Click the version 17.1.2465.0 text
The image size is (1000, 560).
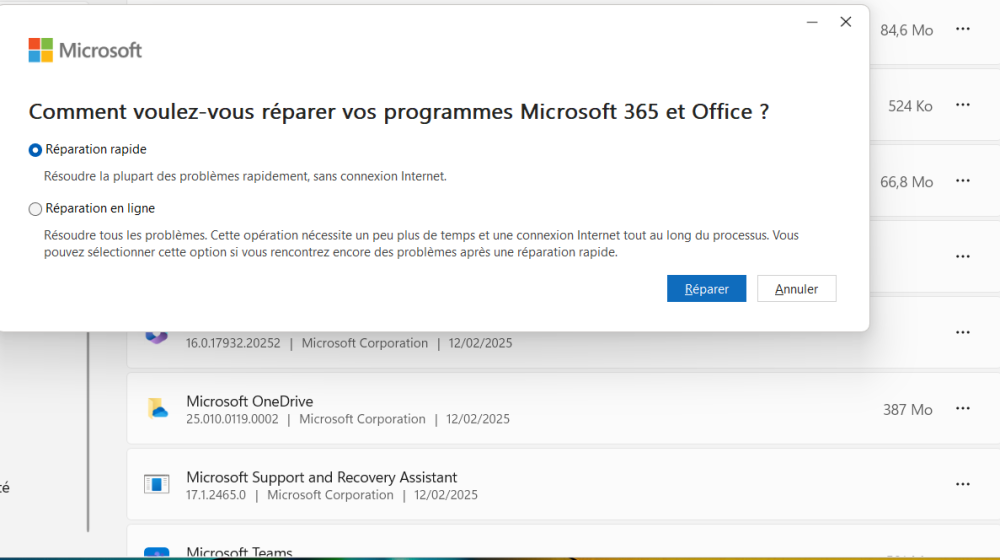click(x=216, y=495)
